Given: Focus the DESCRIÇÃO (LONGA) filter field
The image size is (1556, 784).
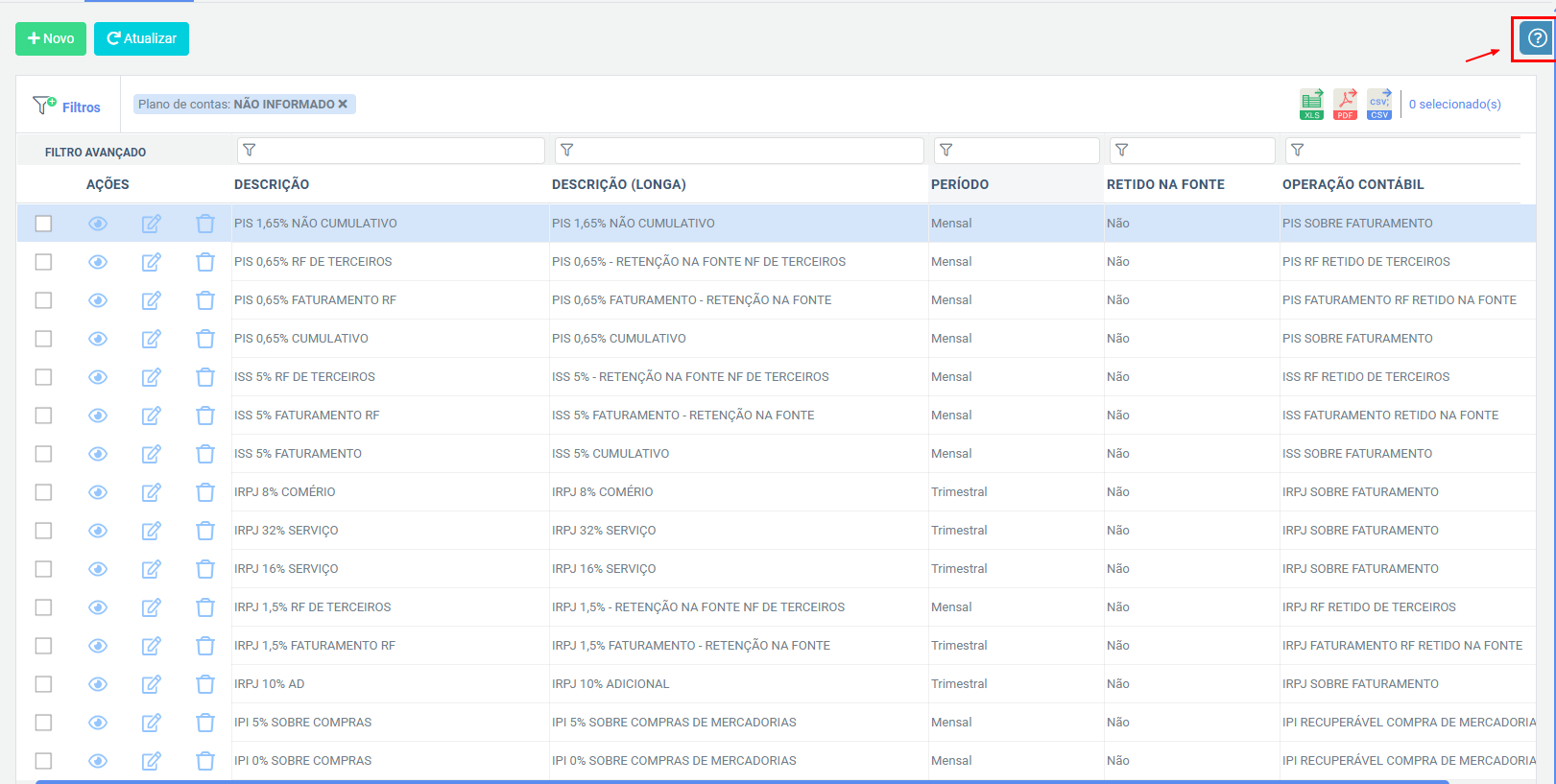Looking at the screenshot, I should [x=739, y=151].
